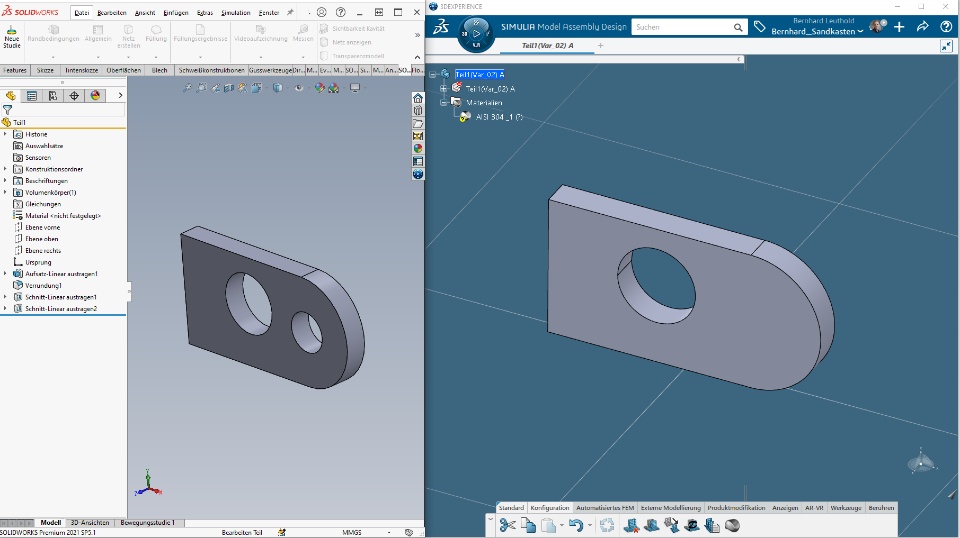Expand the Volumenkörper(1) node
Screen dimensions: 960x538
click(x=6, y=192)
